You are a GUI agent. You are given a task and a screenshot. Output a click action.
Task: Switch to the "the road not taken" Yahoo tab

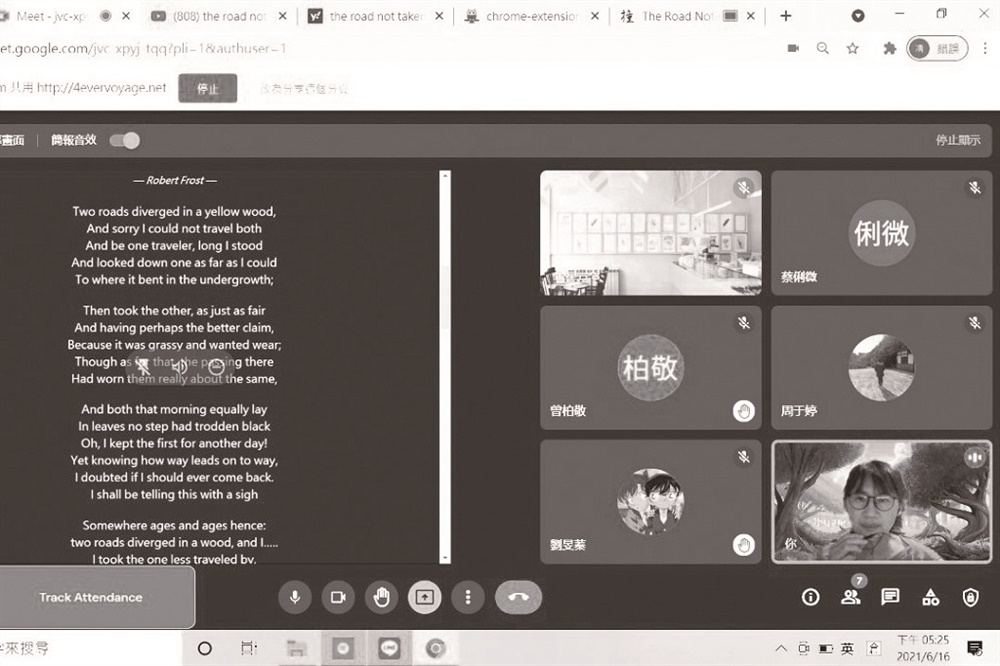pyautogui.click(x=376, y=17)
